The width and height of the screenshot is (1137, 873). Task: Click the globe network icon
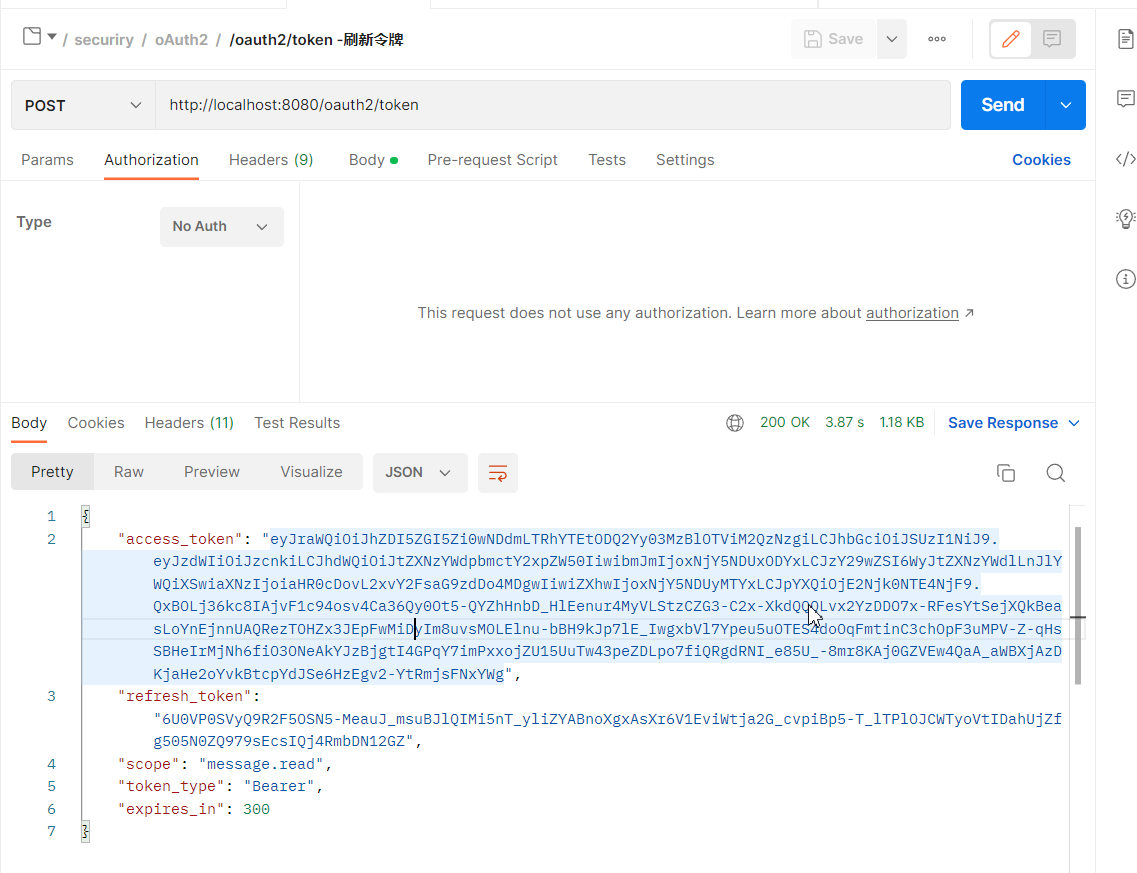735,423
